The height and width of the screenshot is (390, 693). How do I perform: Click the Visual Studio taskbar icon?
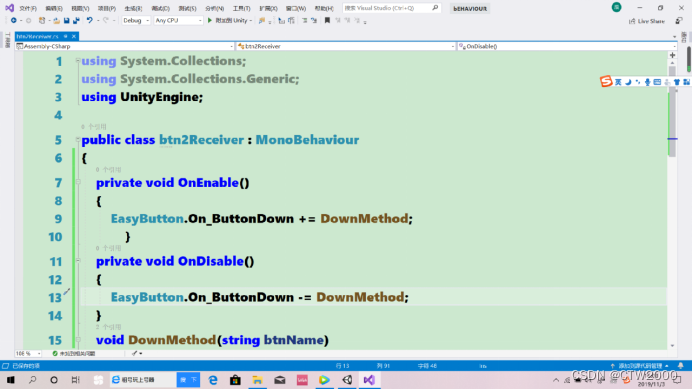[x=369, y=380]
